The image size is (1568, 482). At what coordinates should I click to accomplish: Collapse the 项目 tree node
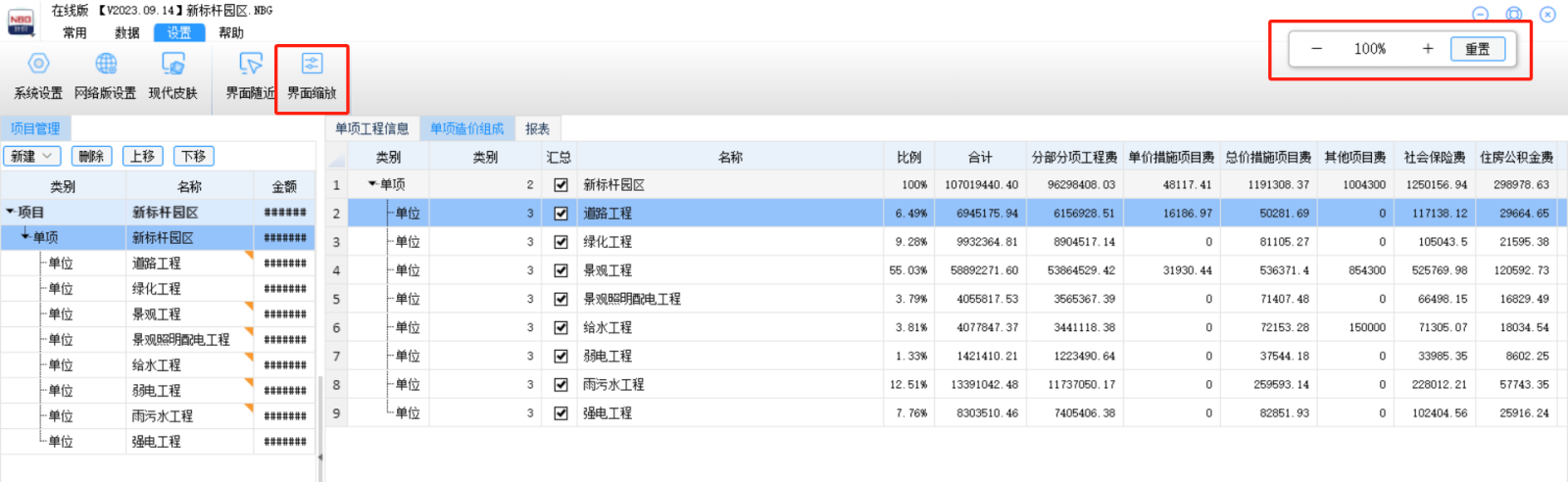point(10,212)
